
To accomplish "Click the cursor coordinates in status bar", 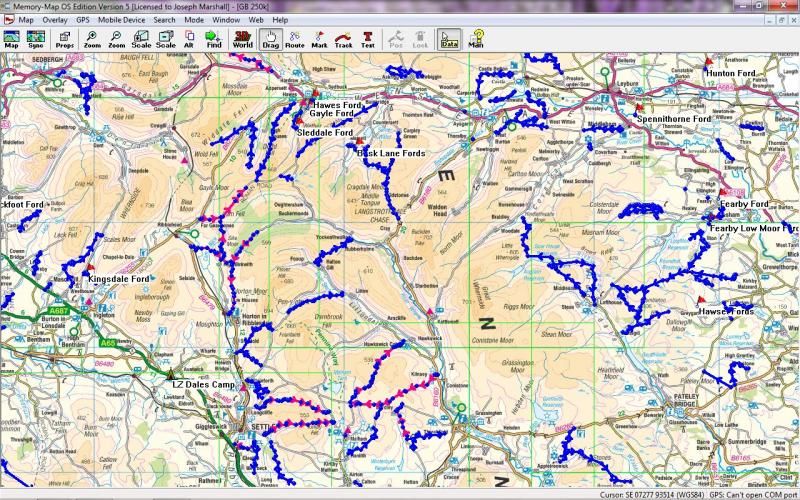I will pos(653,495).
